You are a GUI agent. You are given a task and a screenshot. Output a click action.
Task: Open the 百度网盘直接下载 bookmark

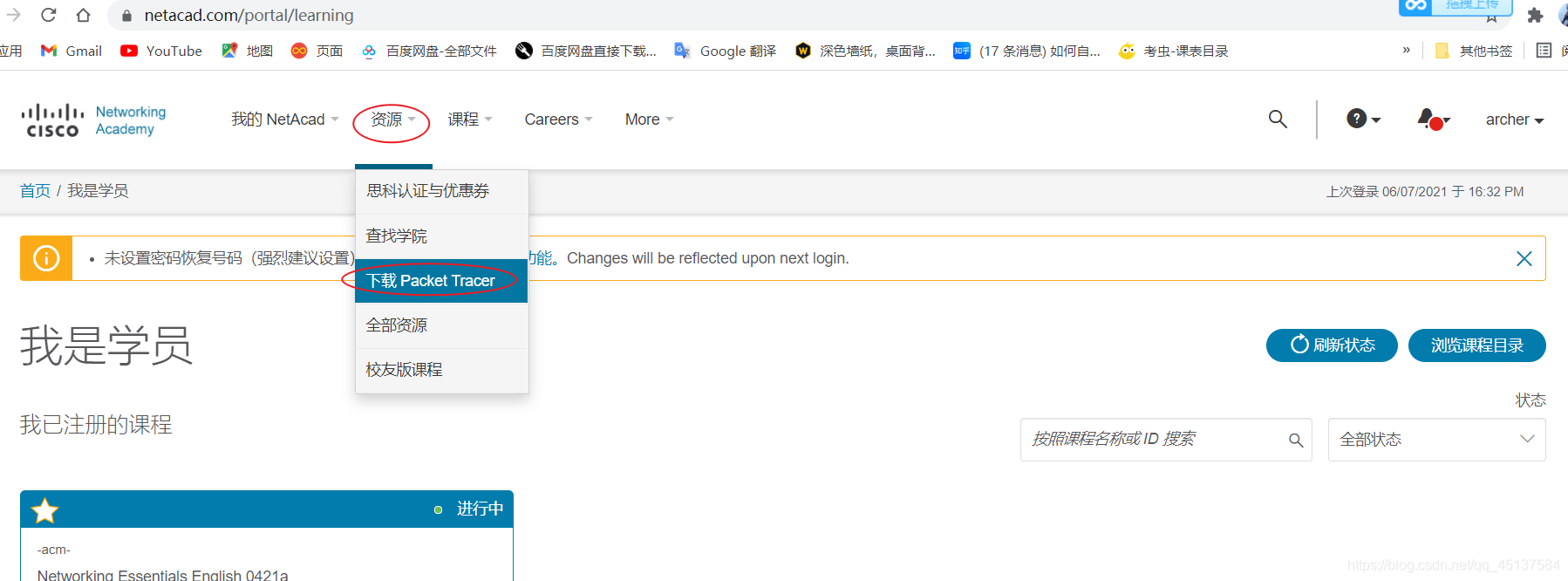click(586, 51)
